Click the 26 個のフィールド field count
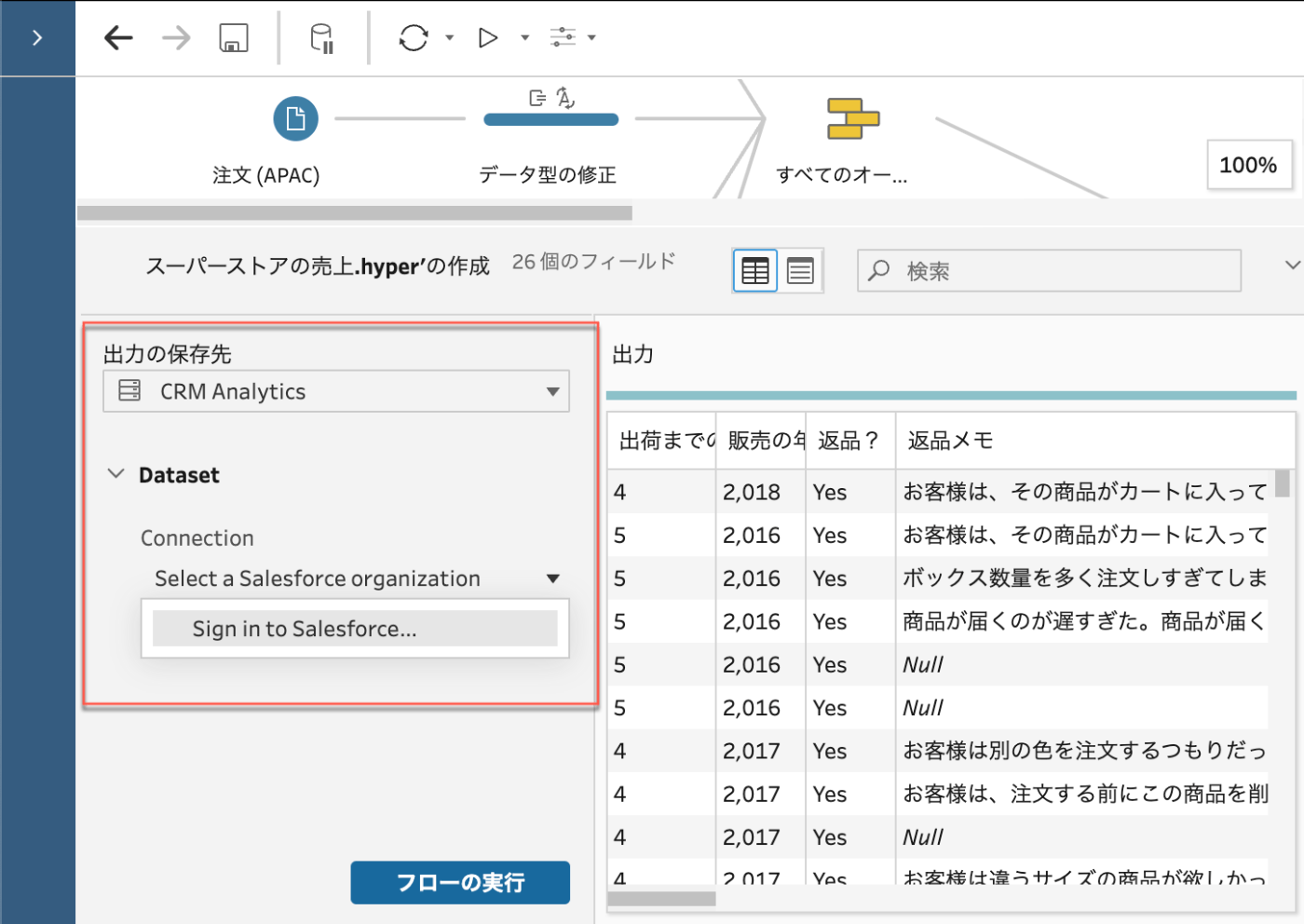 [593, 262]
